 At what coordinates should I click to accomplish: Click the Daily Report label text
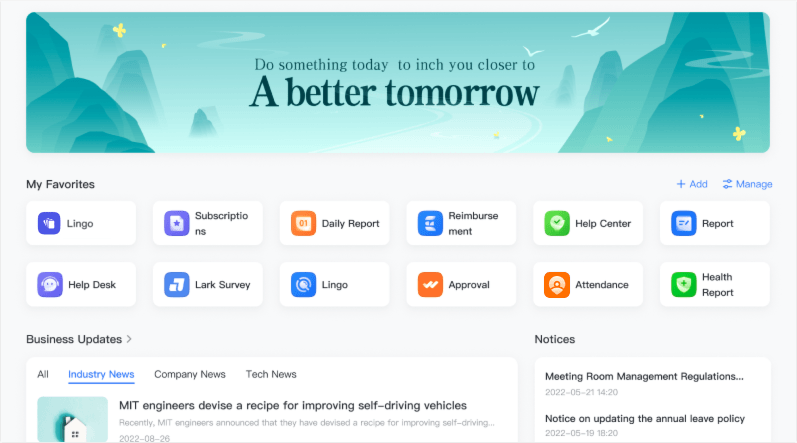click(350, 224)
